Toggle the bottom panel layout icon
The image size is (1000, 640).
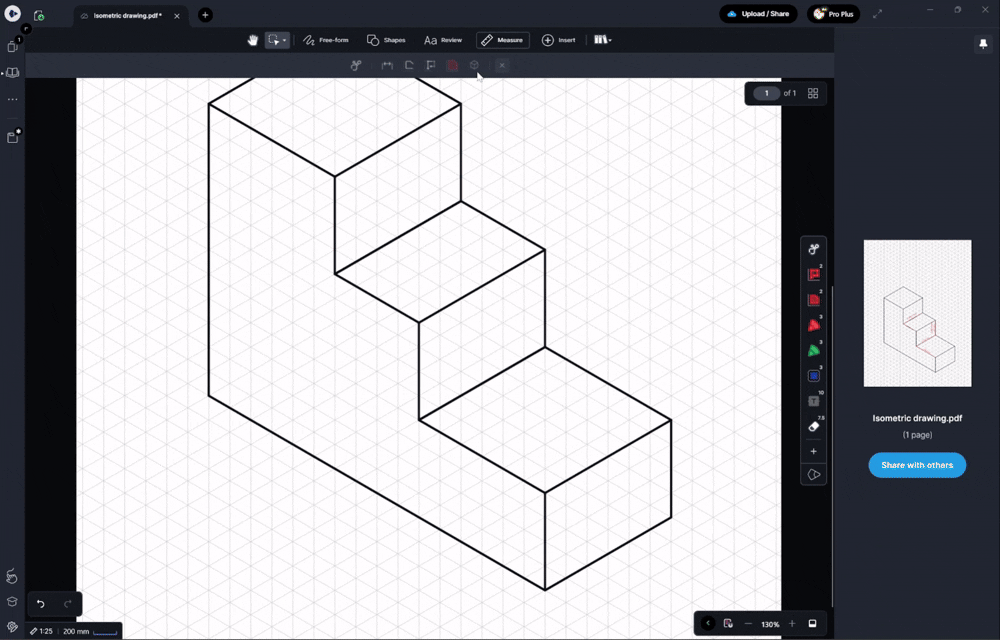[812, 623]
